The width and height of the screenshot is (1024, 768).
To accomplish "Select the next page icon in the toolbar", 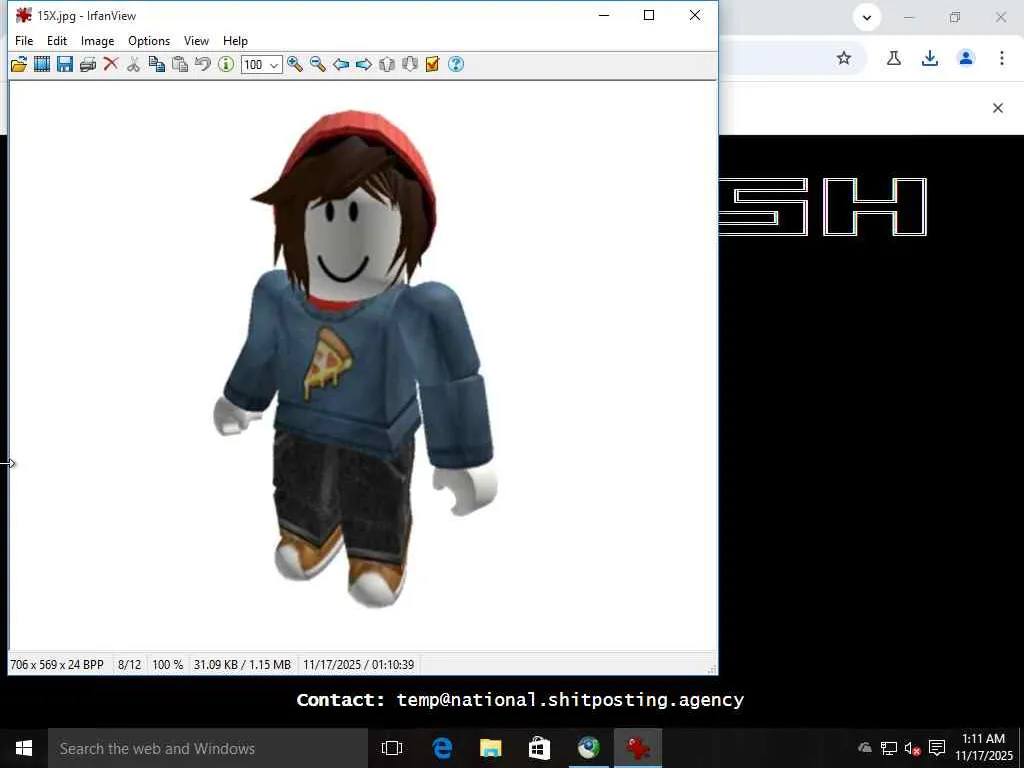I will 409,64.
